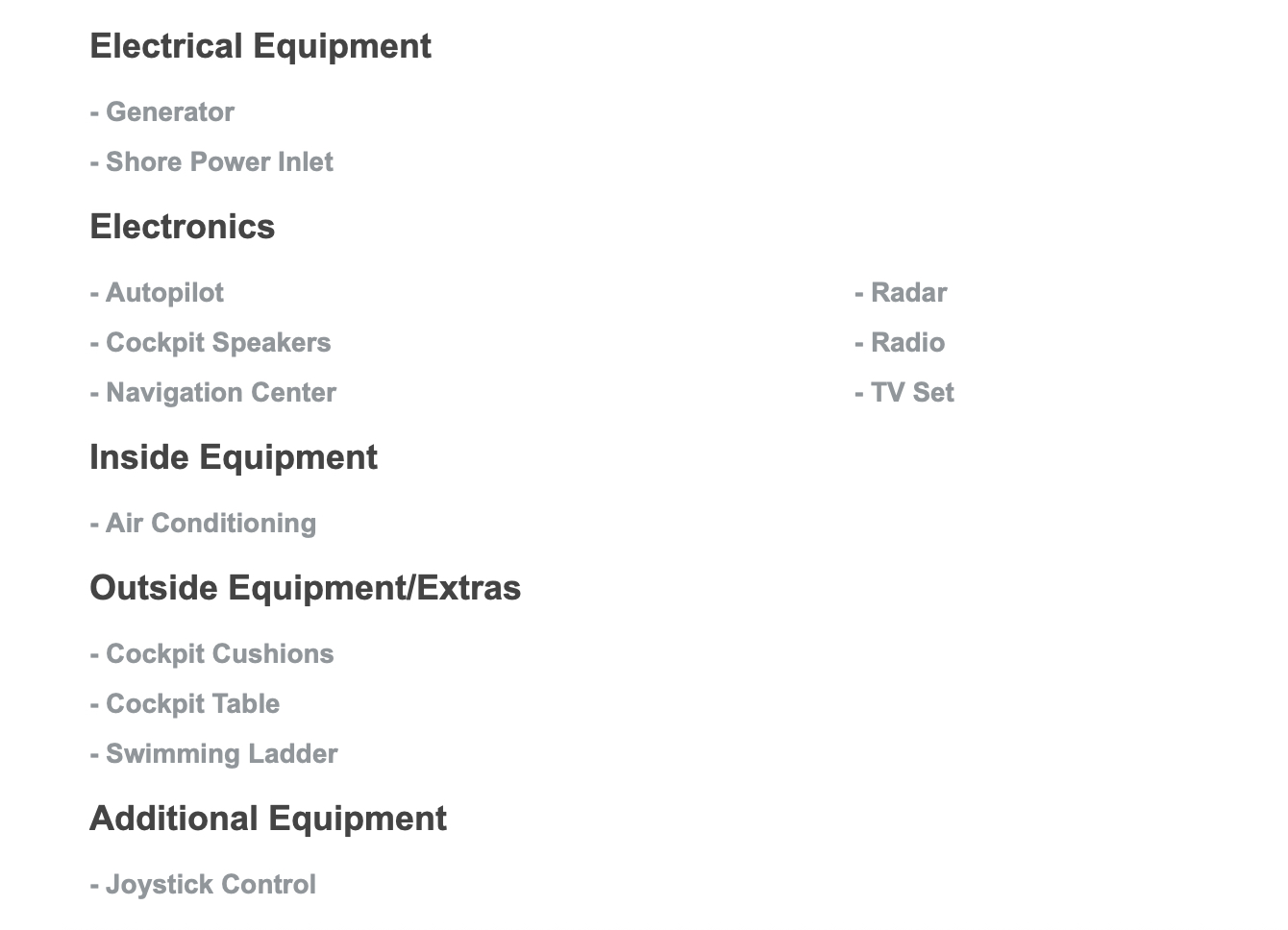Viewport: 1288px width, 930px height.
Task: Click the Cockpit Speakers entry
Action: (x=218, y=343)
